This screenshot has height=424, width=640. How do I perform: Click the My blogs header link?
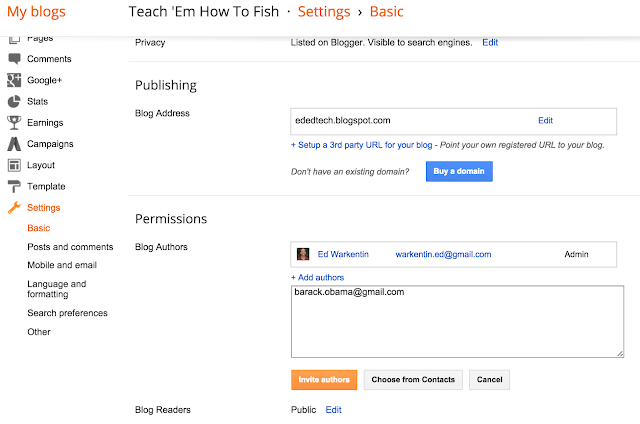tap(36, 12)
